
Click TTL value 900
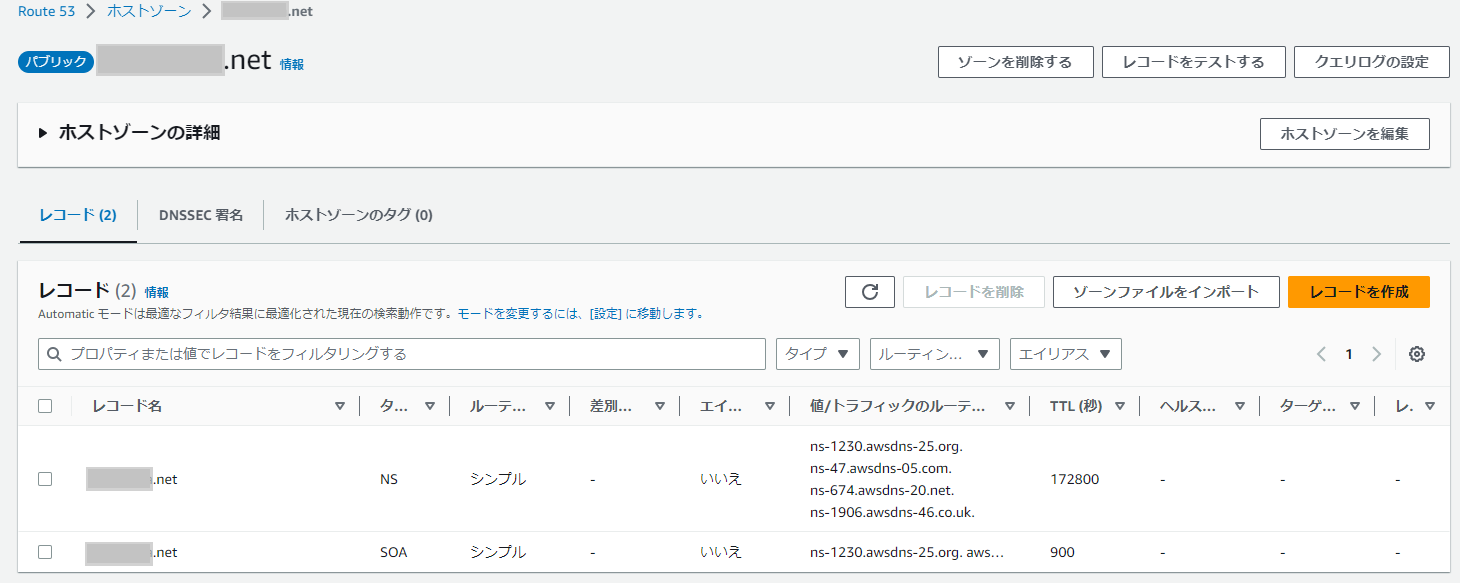(1062, 552)
